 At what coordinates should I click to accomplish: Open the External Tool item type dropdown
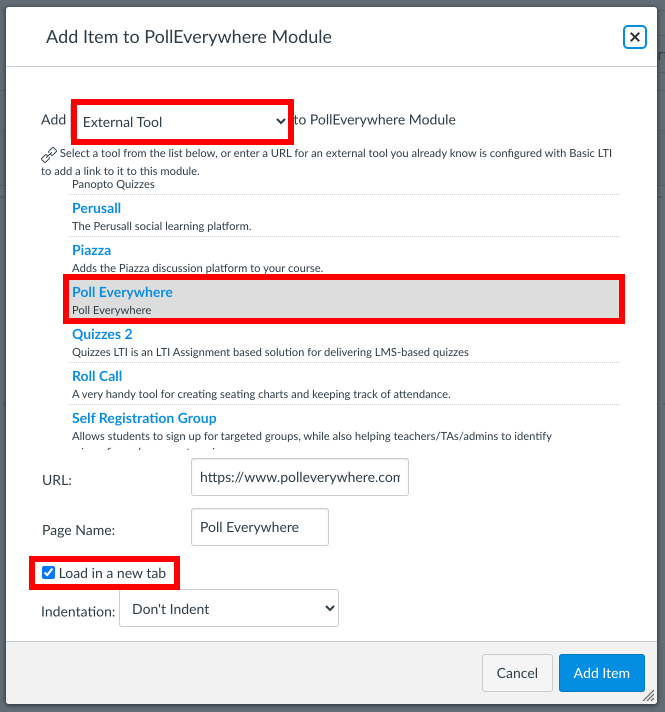180,121
